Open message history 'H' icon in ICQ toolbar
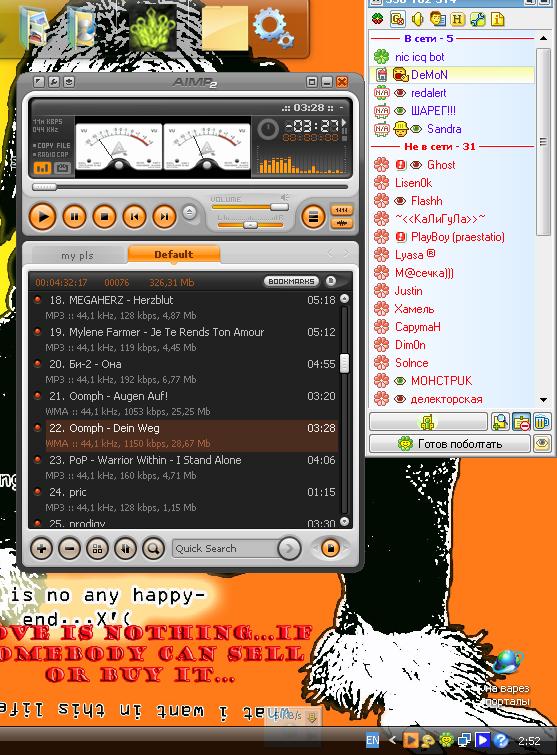Viewport: 557px width, 755px height. [457, 19]
